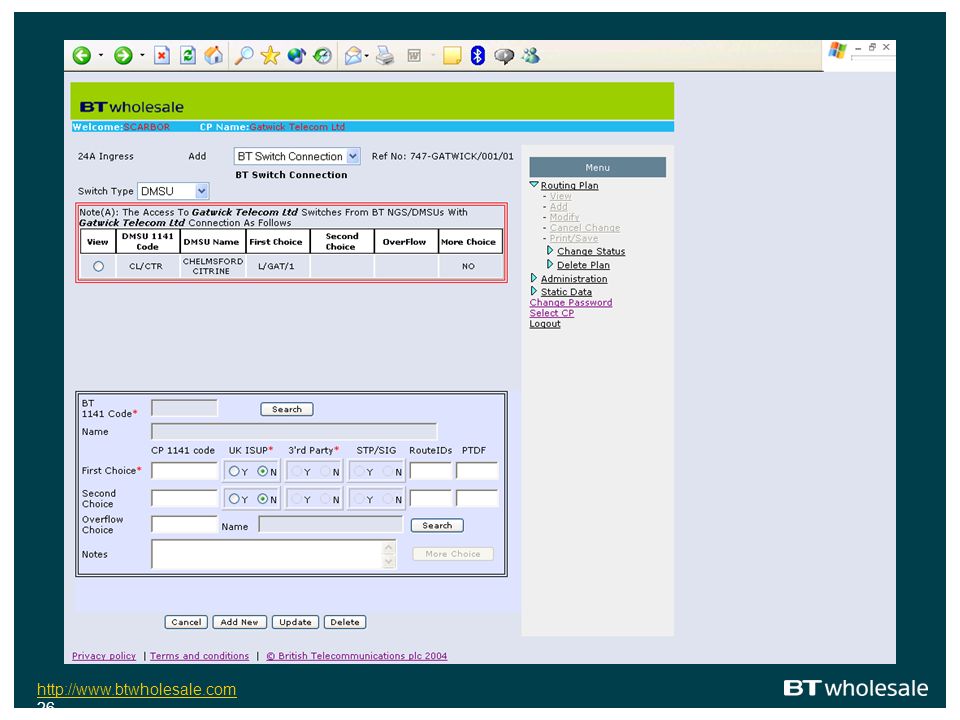960x720 pixels.
Task: Open the Back button history dropdown arrow
Action: point(100,56)
